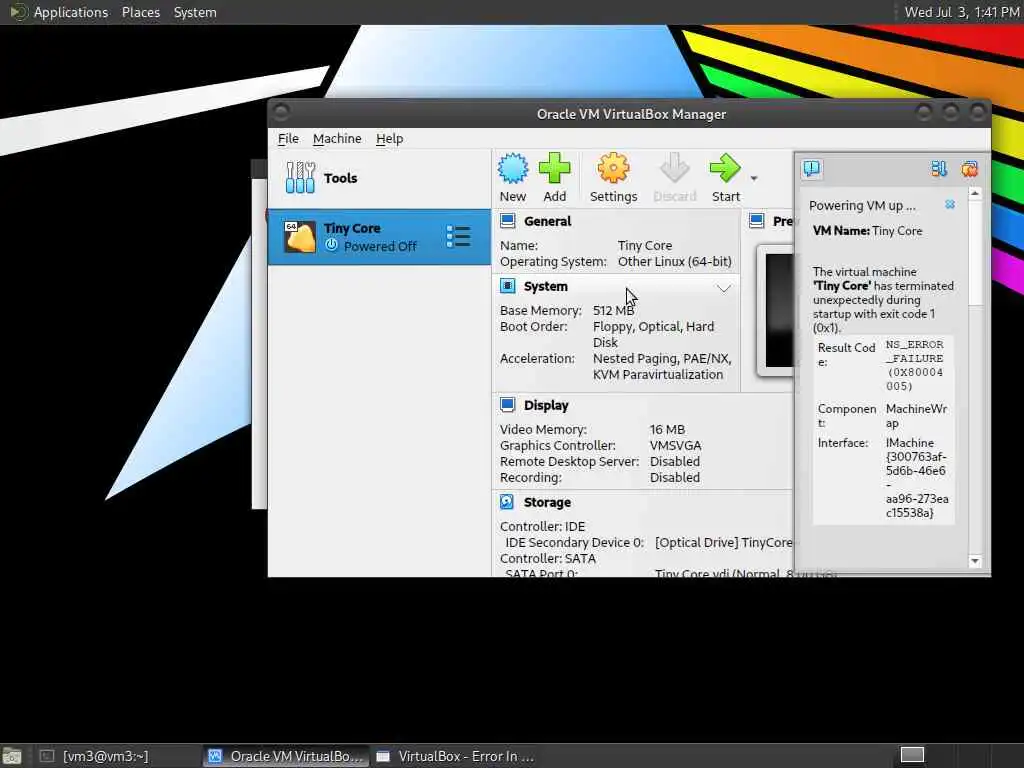Open the Machine menu
The height and width of the screenshot is (768, 1024).
coord(337,138)
